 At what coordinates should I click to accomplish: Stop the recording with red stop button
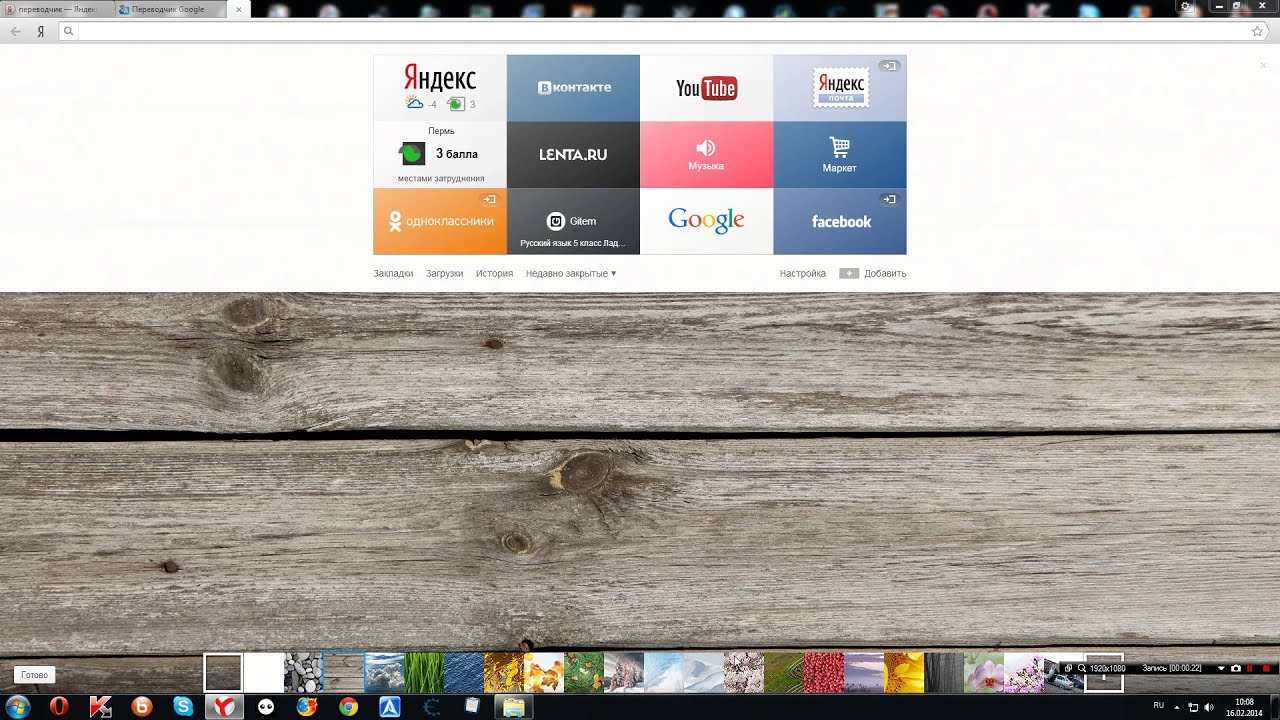pos(1266,668)
